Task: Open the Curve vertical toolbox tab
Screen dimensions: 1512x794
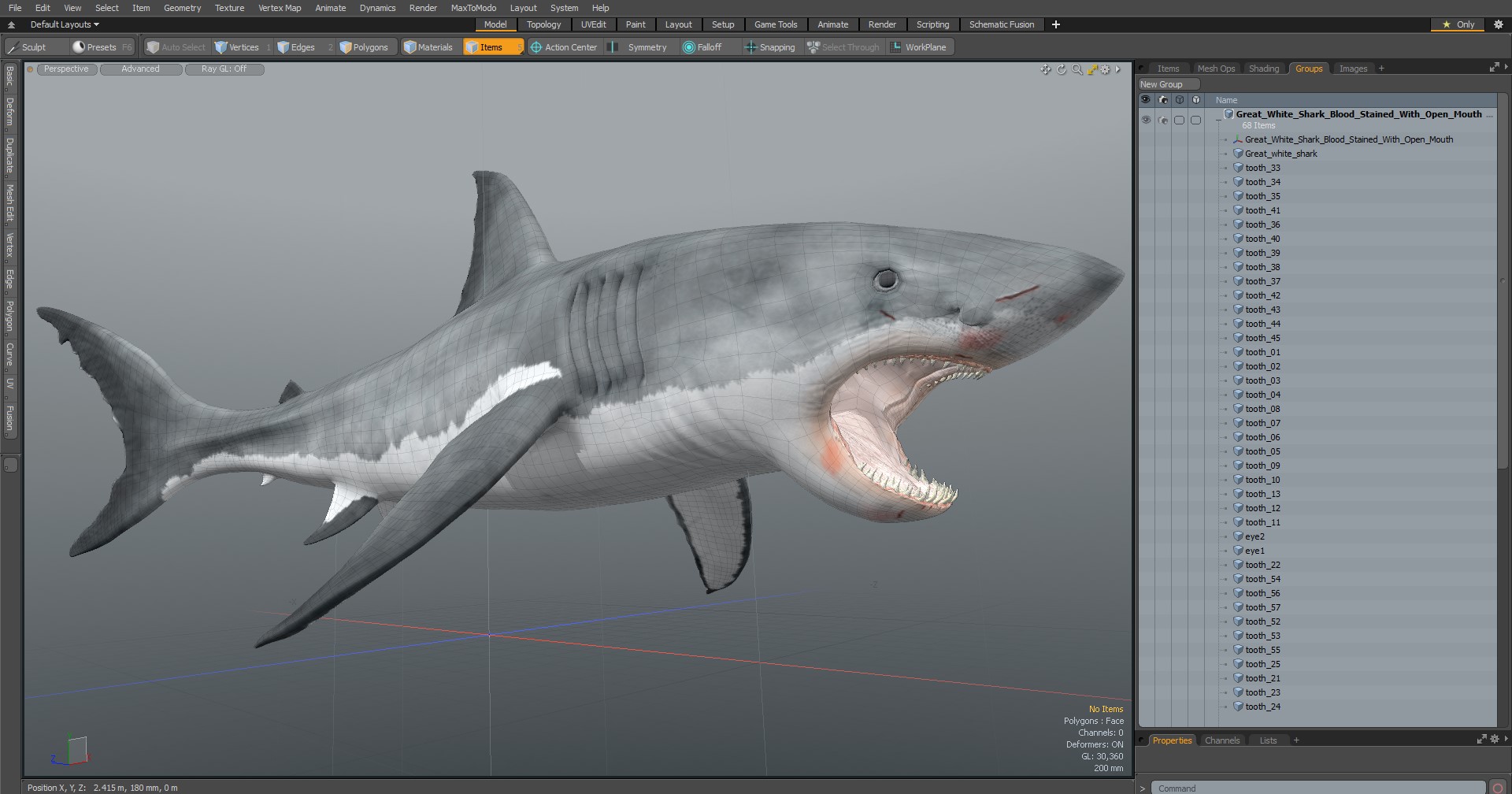Action: (x=9, y=354)
